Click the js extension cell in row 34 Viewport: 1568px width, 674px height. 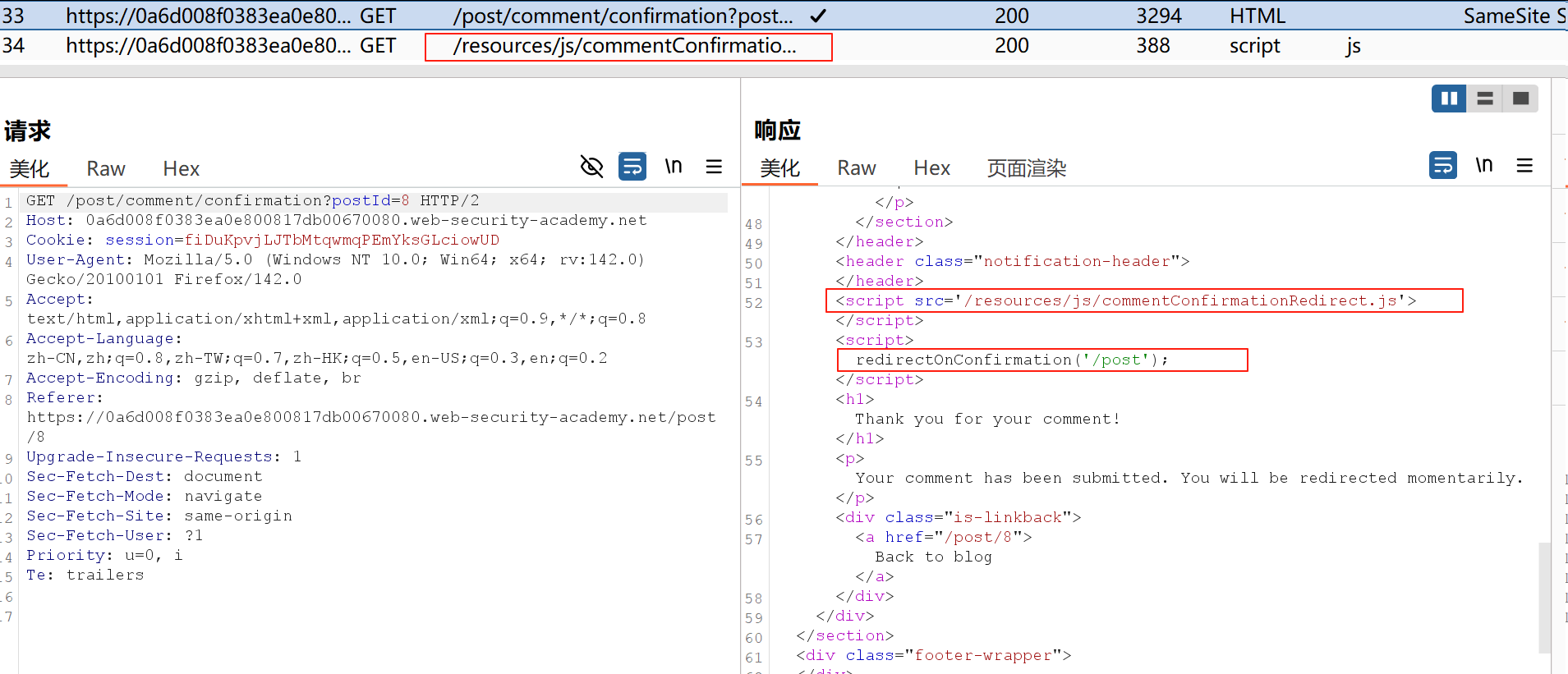tap(1353, 46)
